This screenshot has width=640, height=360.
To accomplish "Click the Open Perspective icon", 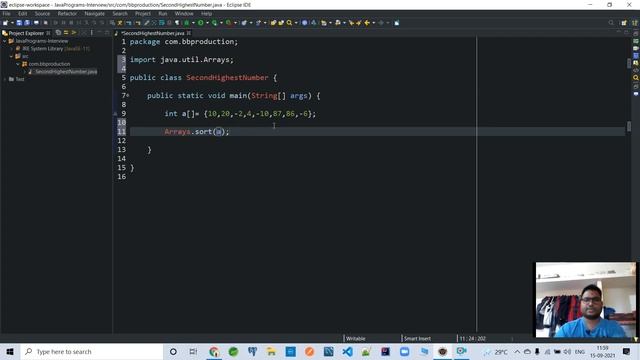I will (624, 23).
